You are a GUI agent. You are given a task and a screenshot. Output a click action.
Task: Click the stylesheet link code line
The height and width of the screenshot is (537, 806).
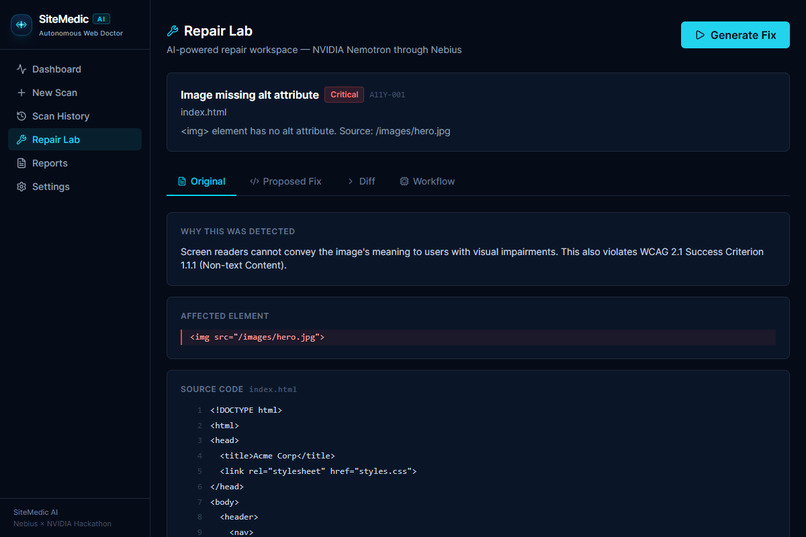point(318,471)
